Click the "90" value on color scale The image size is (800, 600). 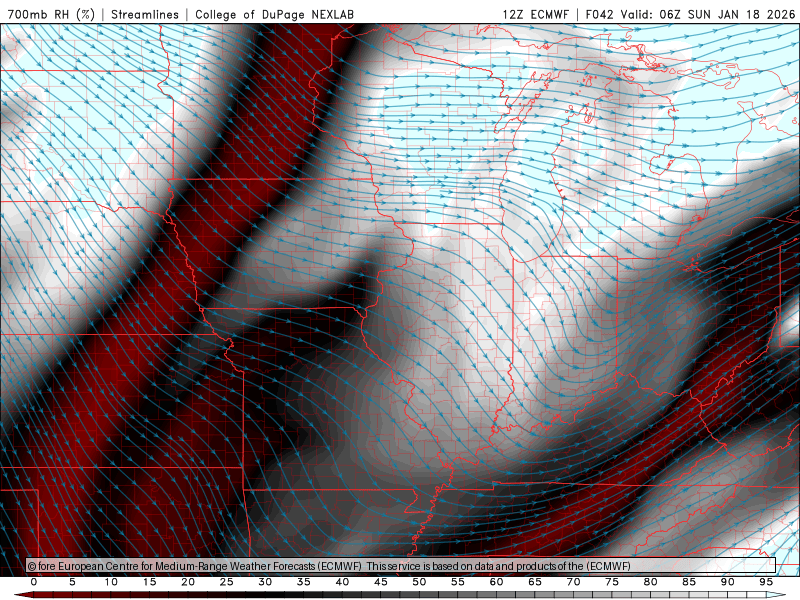728,582
